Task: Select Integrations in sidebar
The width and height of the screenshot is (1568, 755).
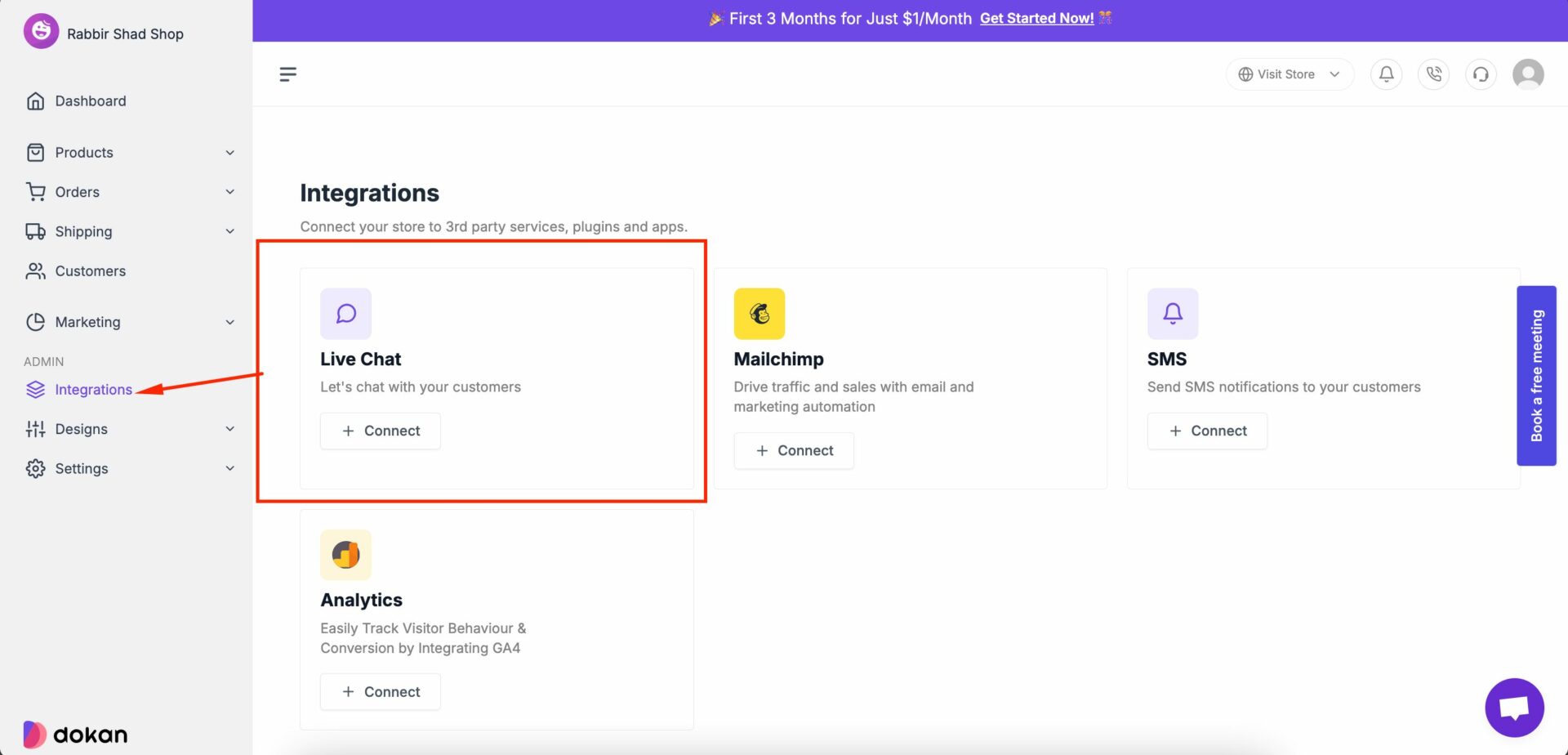Action: tap(94, 390)
